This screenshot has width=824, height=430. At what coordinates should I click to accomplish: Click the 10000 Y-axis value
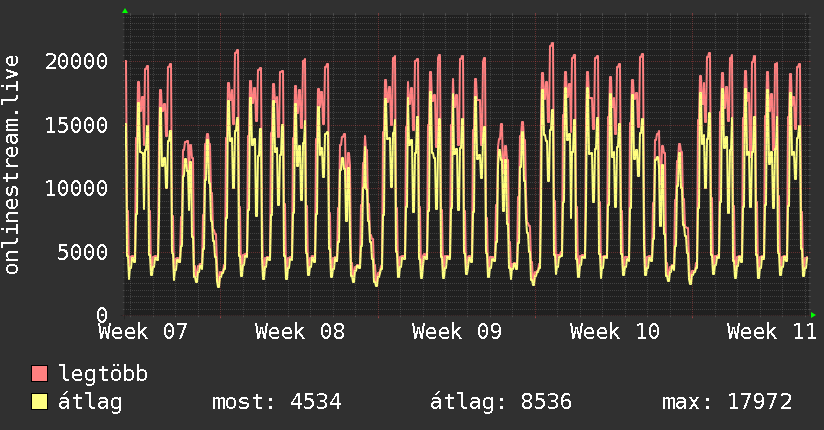tap(76, 188)
